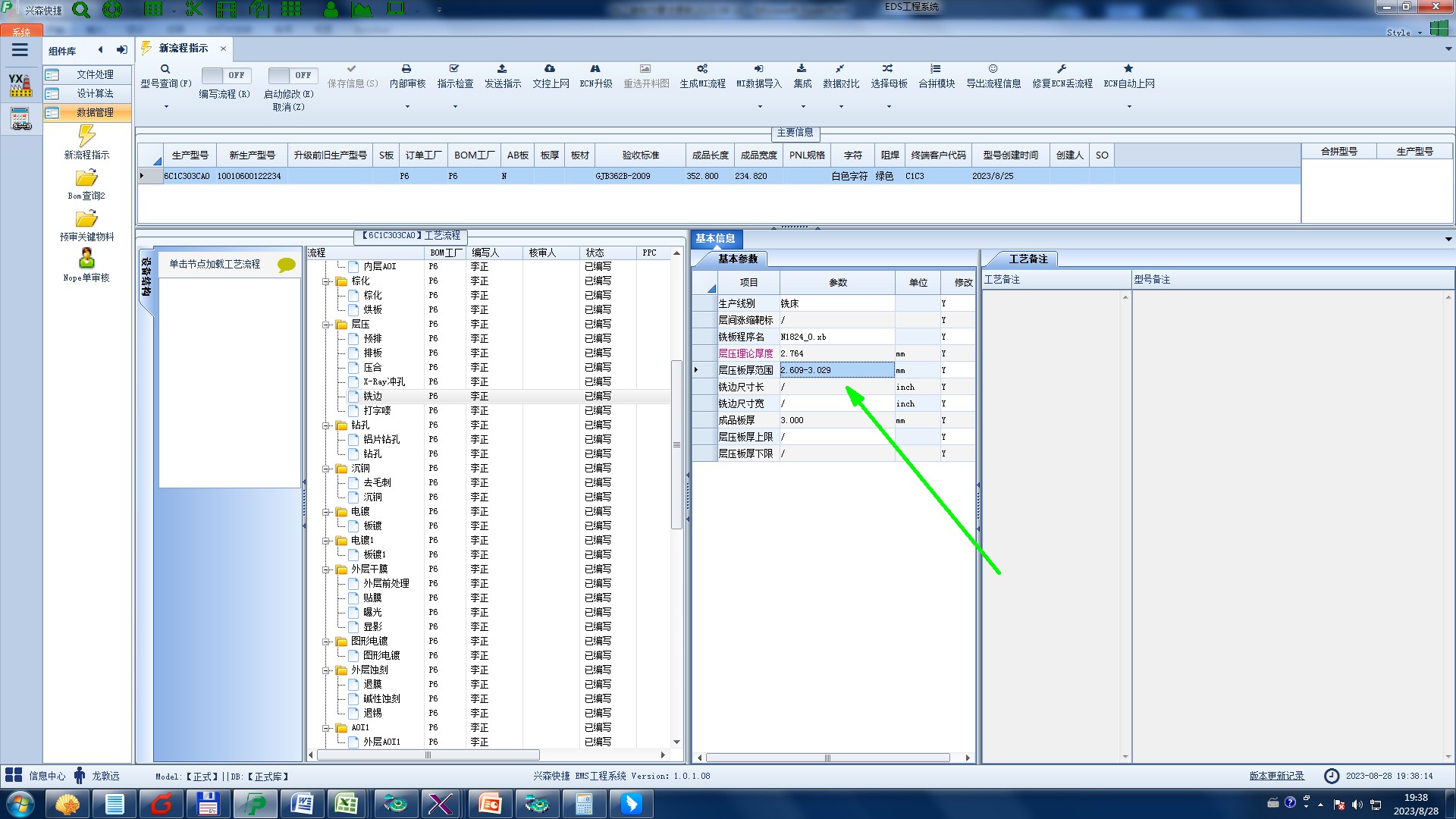
Task: Open 新流程指示 lightning icon in sidebar
Action: point(86,136)
